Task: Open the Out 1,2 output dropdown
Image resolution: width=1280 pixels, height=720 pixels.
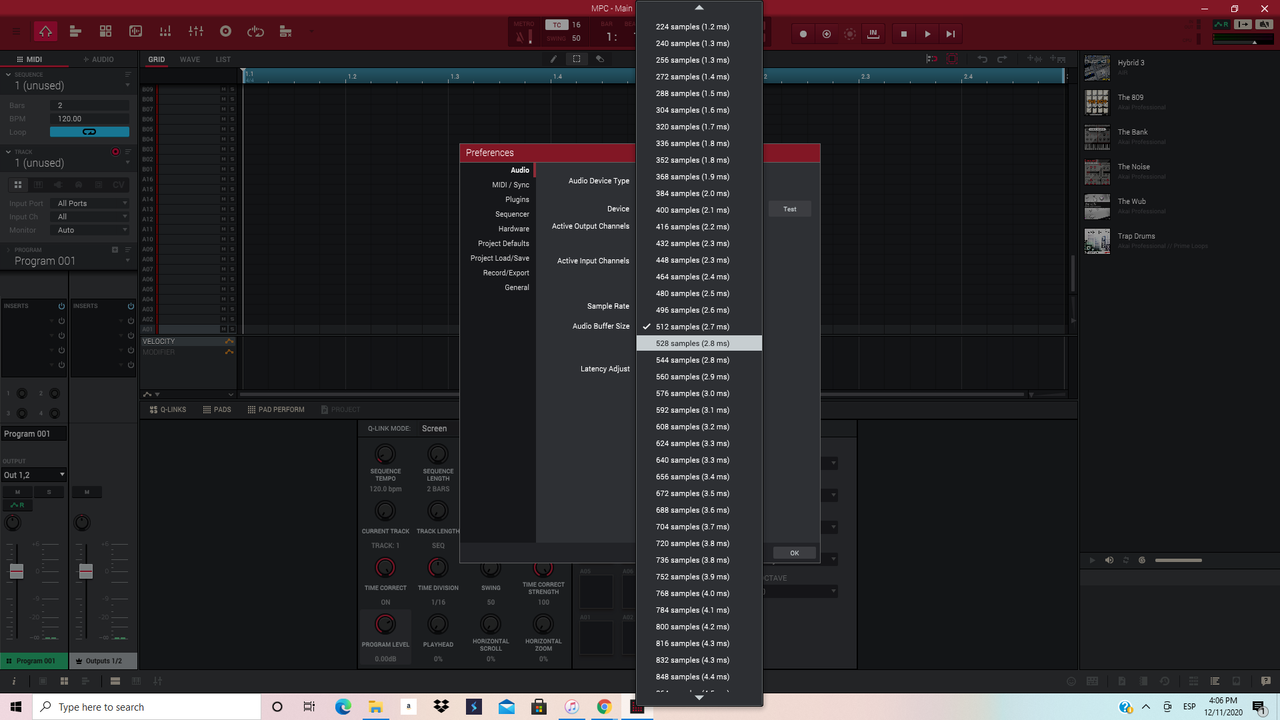Action: click(x=34, y=475)
